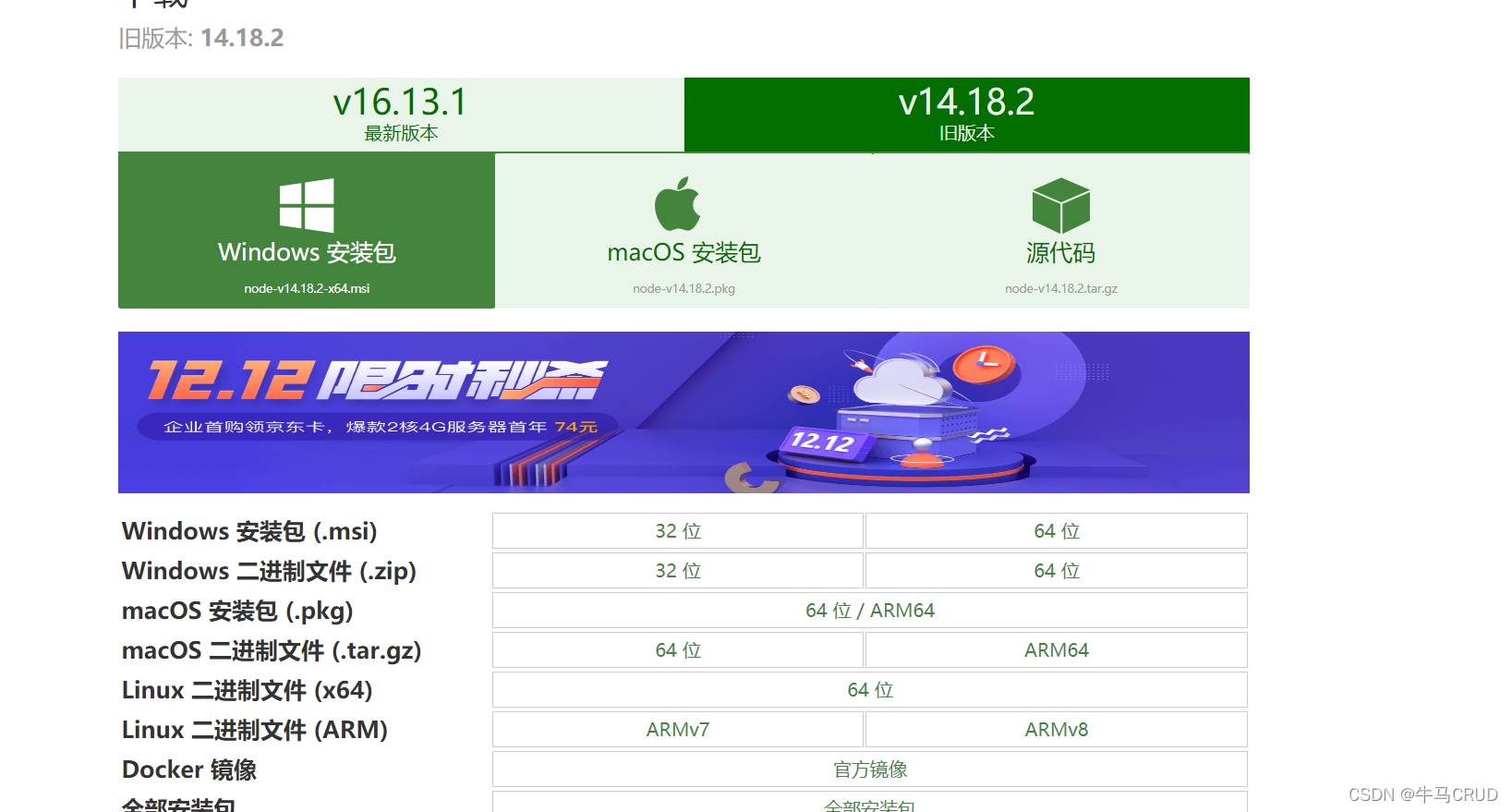1512x812 pixels.
Task: Download node-v14.18.2.tar.gz source code
Action: [1061, 230]
